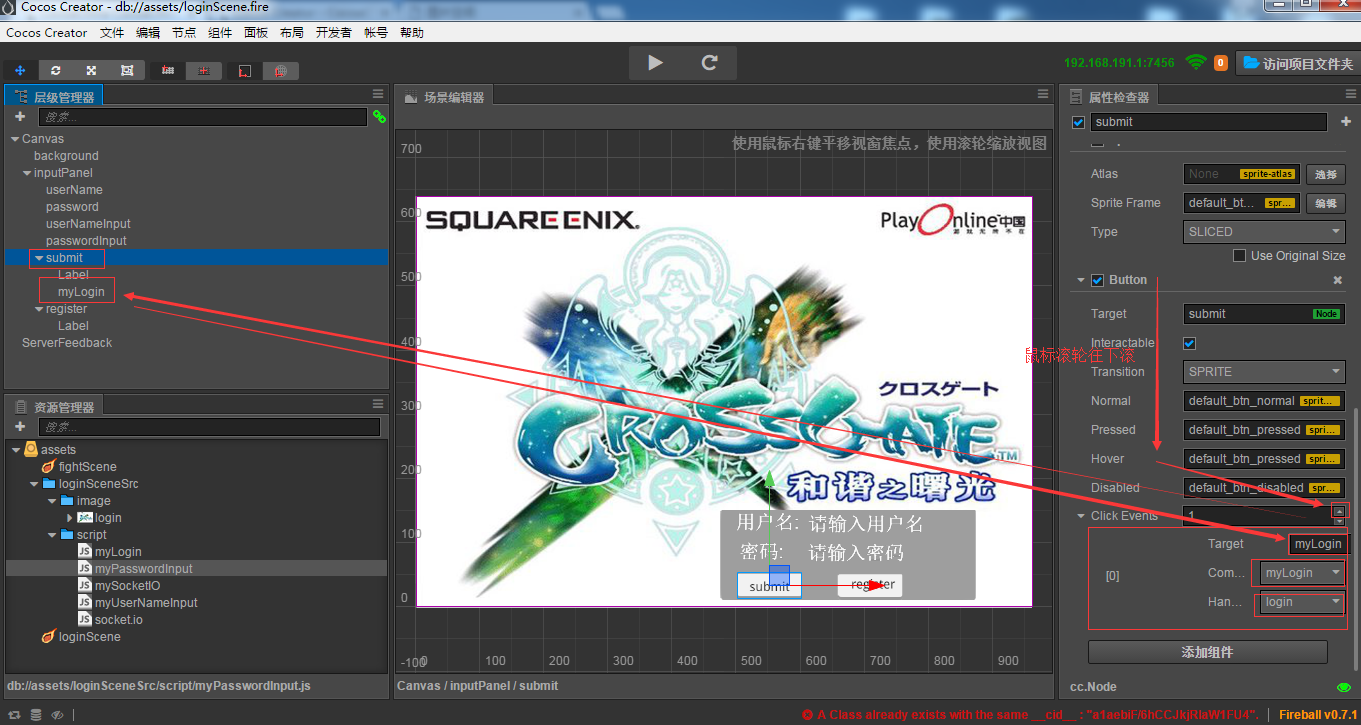Switch to world coordinate mode
Image resolution: width=1361 pixels, height=725 pixels.
pyautogui.click(x=281, y=71)
